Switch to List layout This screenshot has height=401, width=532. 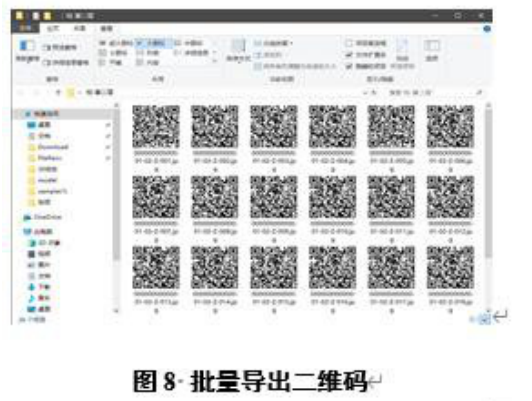click(x=148, y=53)
